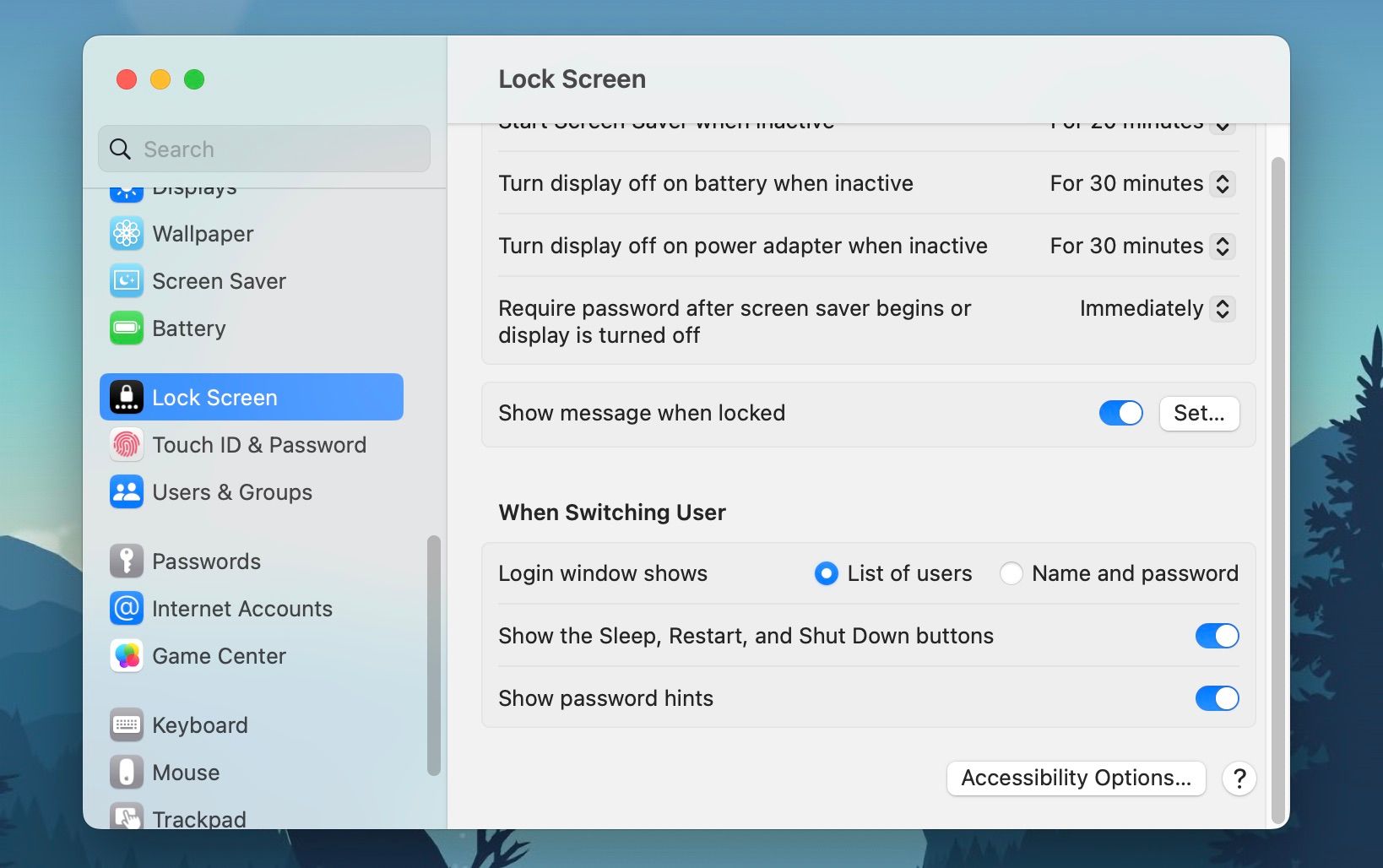Select Name and password radio button
This screenshot has height=868, width=1383.
tap(1011, 573)
